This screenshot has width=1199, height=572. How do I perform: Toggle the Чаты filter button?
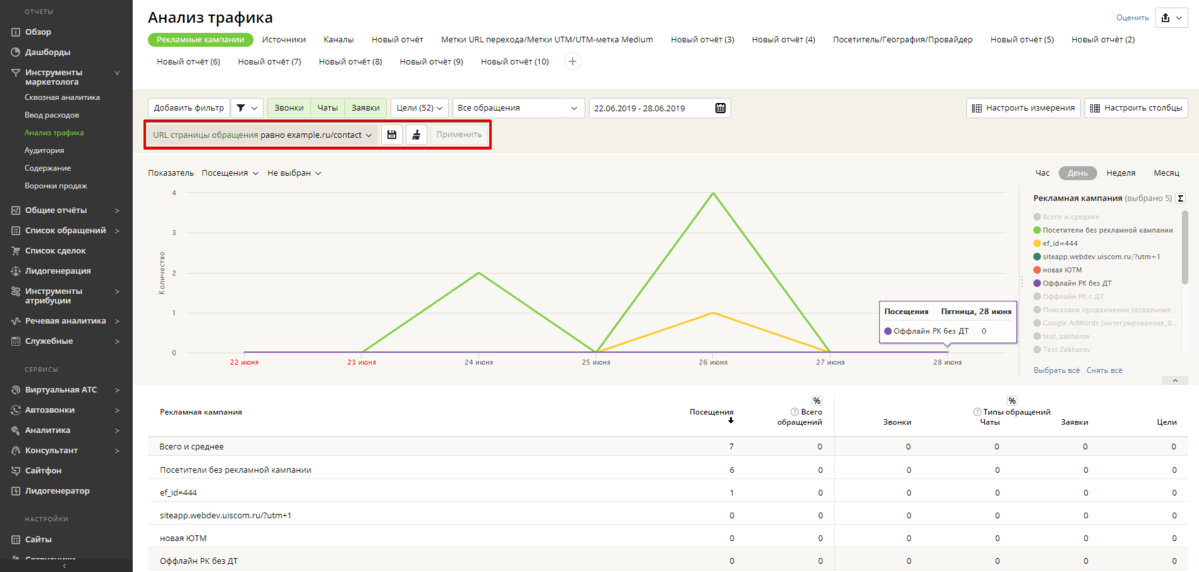[x=328, y=108]
